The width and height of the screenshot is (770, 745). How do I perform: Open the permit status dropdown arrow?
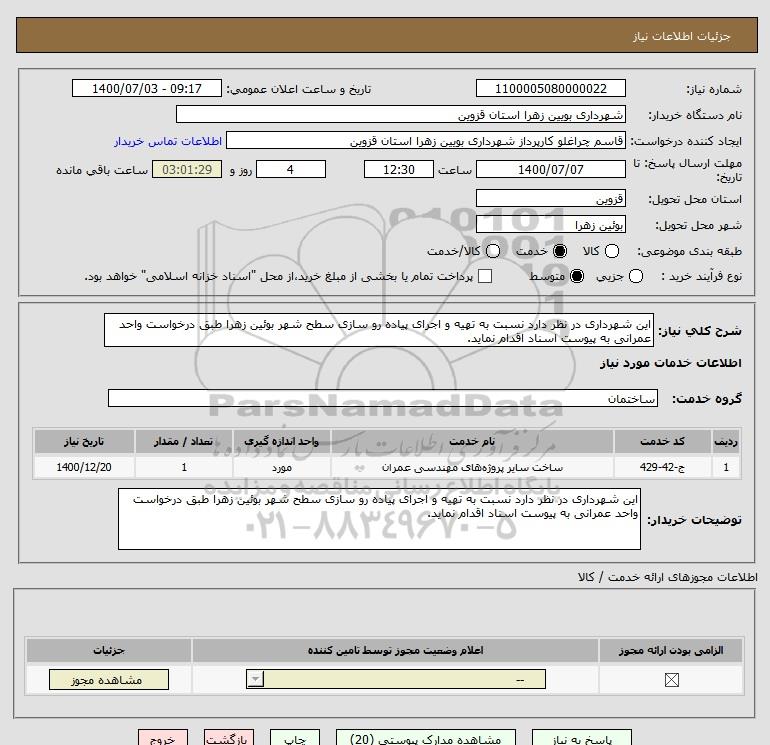pos(255,680)
